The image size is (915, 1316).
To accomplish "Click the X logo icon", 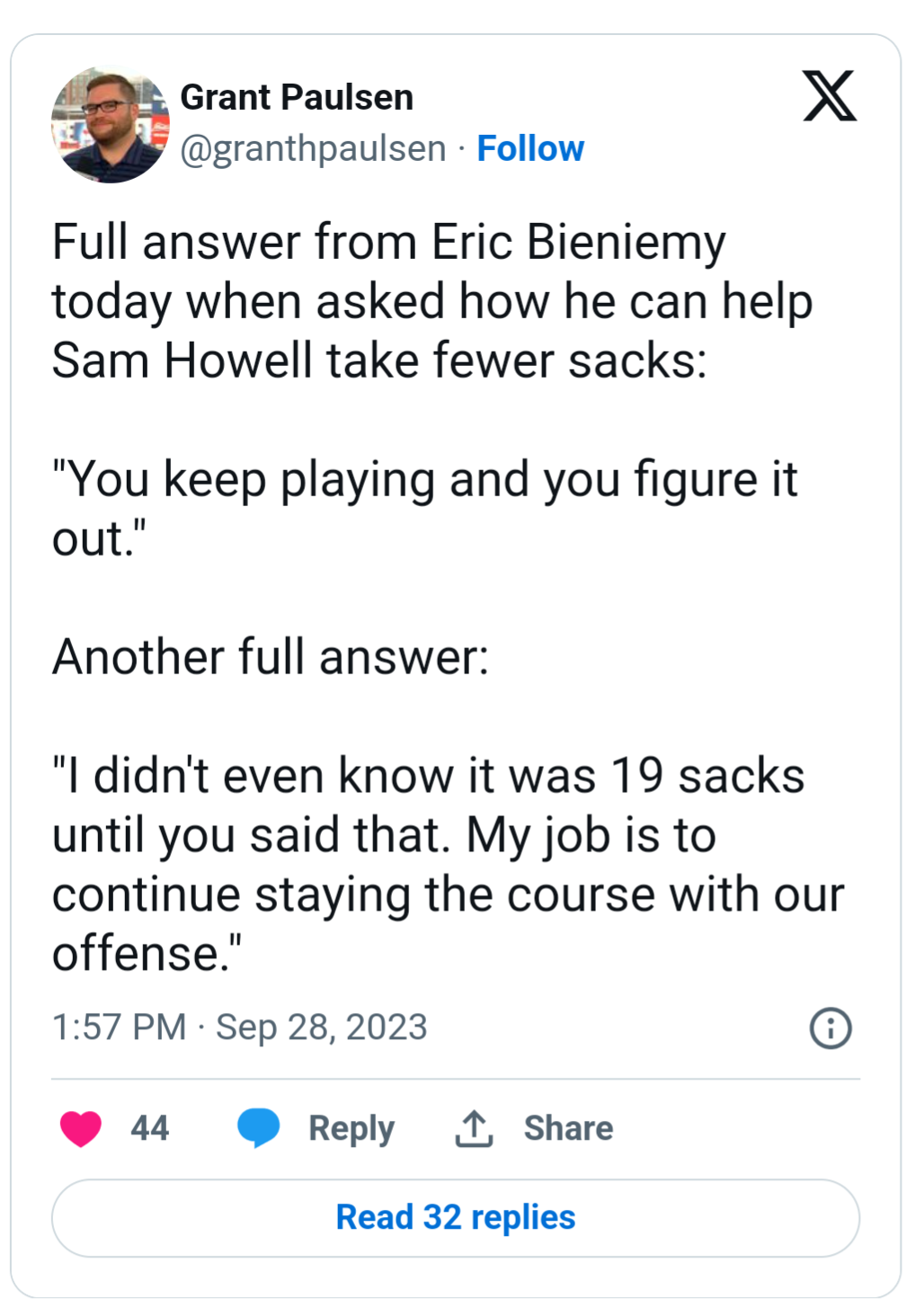I will [x=829, y=95].
